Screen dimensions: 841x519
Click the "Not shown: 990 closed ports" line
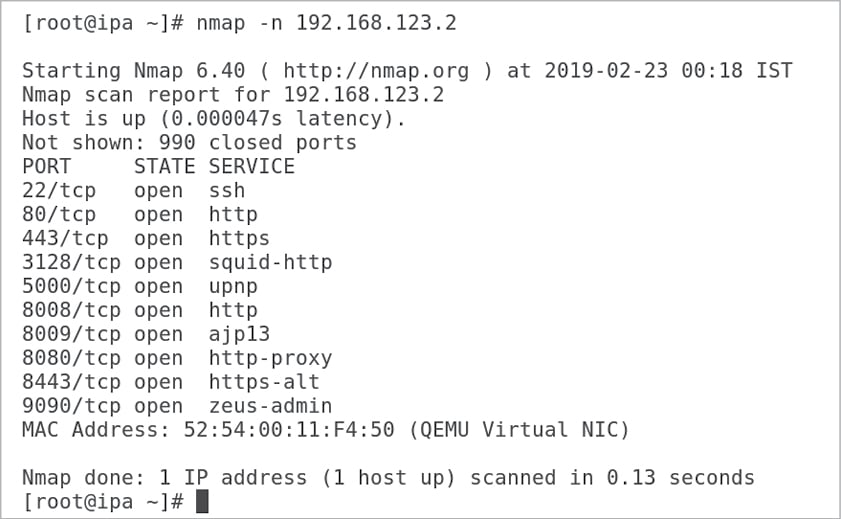(x=189, y=142)
